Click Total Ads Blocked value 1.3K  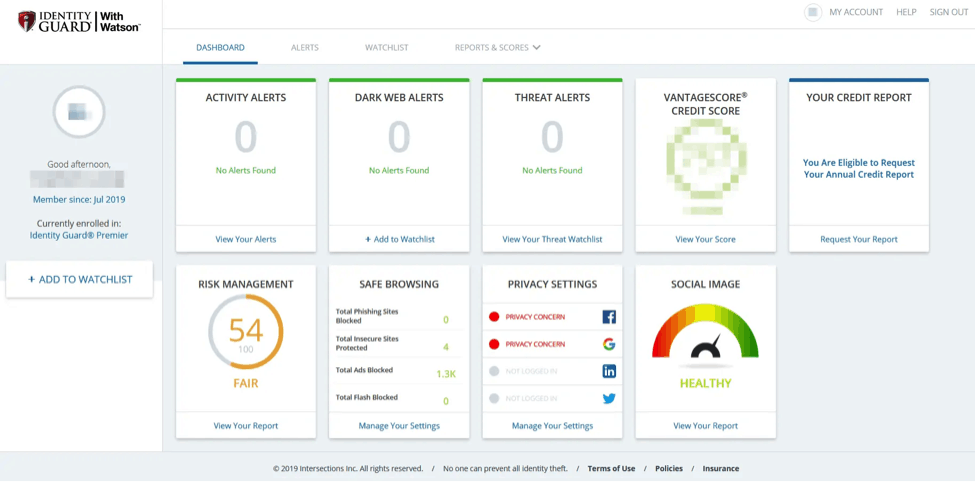coord(446,374)
